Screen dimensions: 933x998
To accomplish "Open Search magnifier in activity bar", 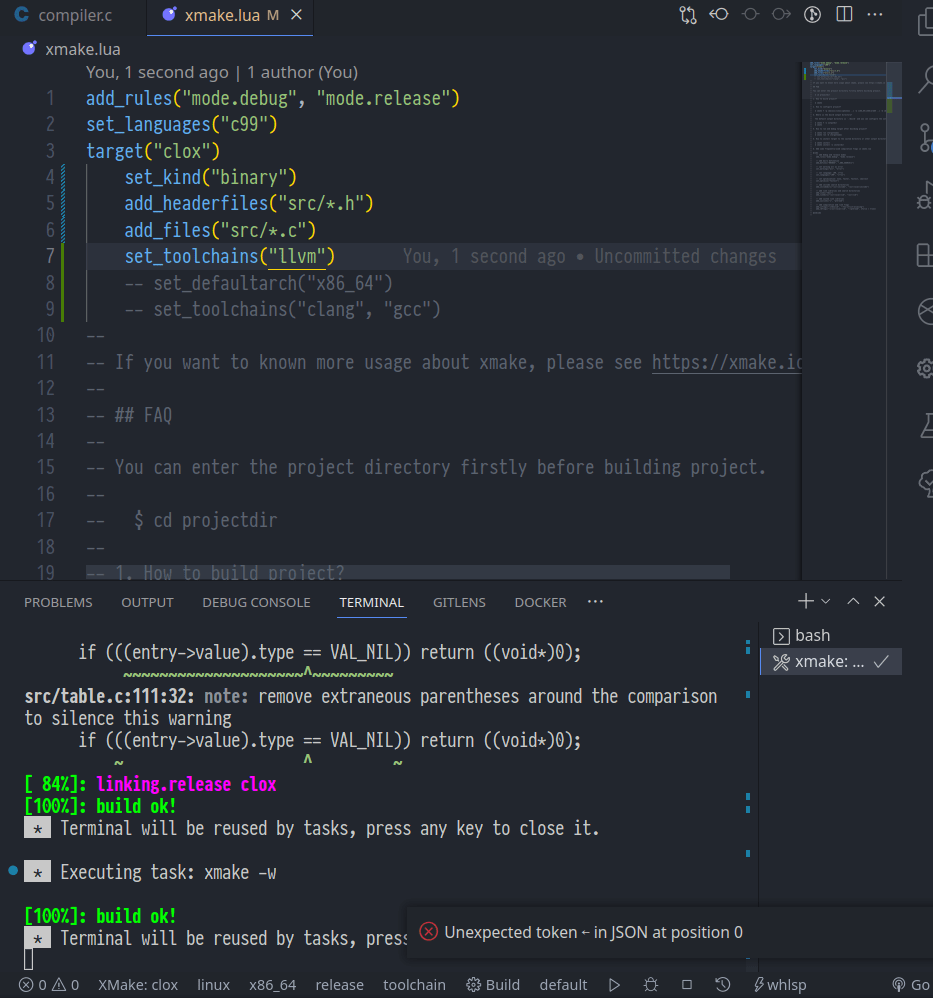I will [x=925, y=80].
